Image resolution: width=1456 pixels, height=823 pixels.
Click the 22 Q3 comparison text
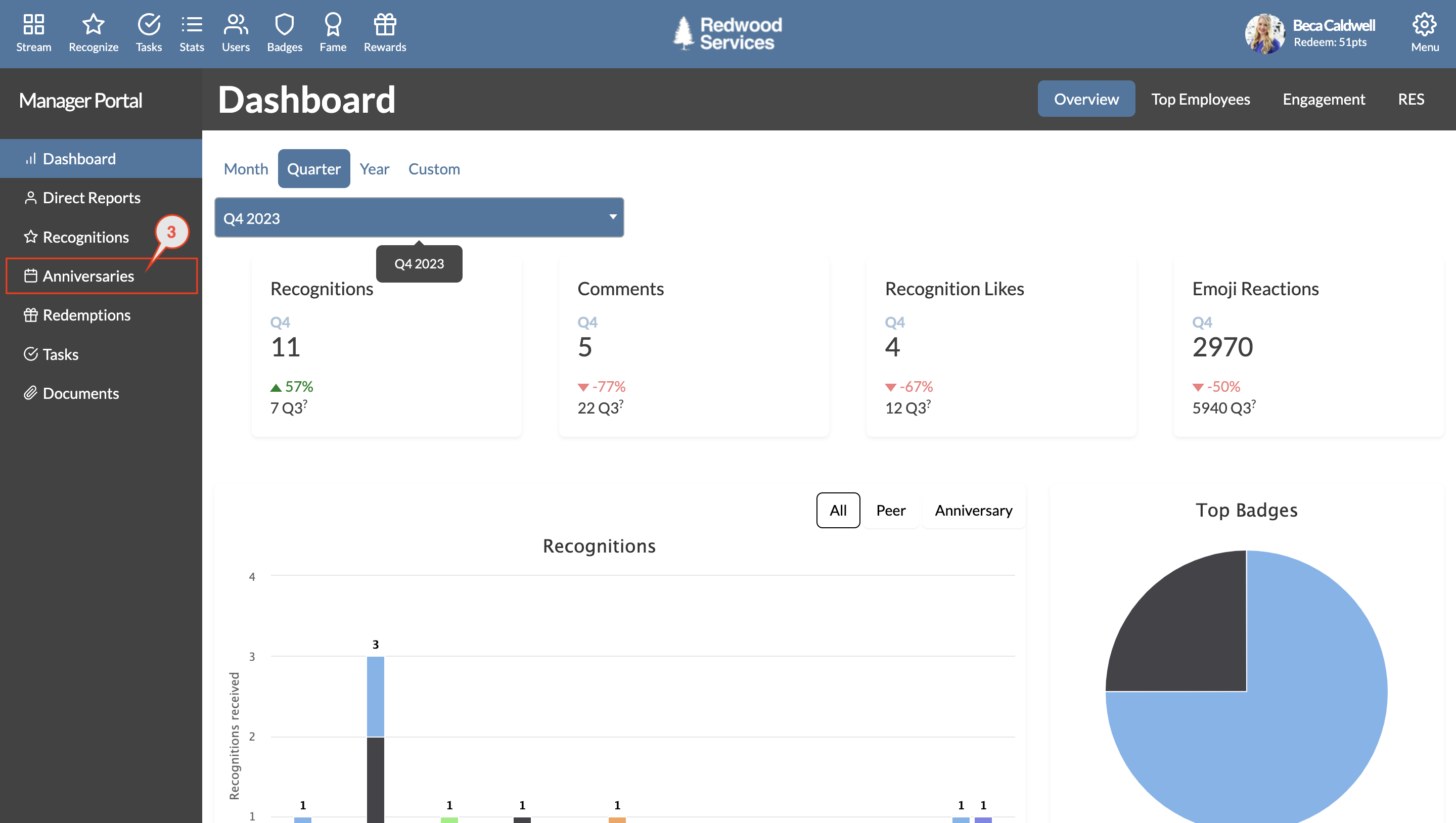600,407
